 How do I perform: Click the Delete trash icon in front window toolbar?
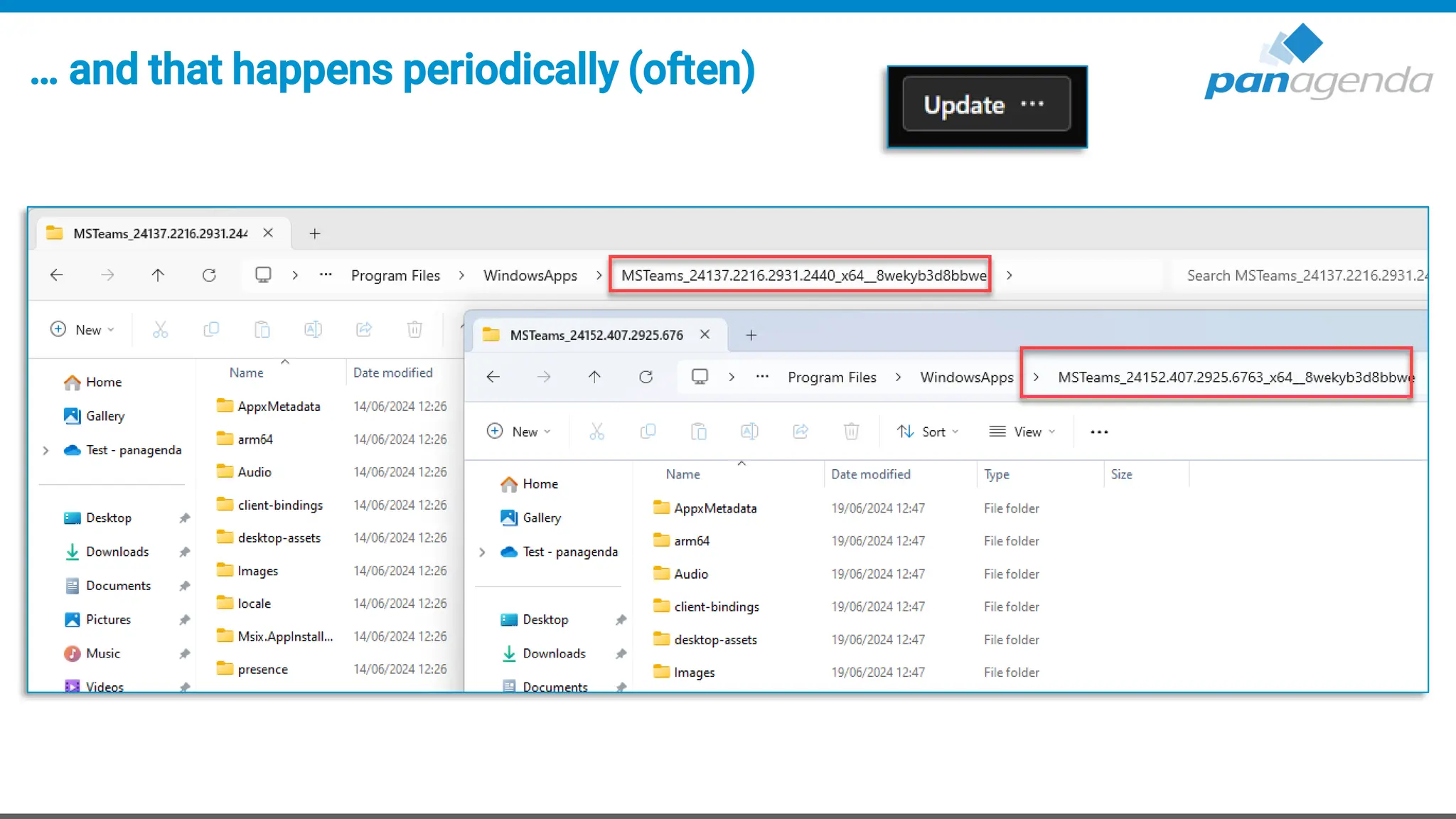[x=851, y=432]
